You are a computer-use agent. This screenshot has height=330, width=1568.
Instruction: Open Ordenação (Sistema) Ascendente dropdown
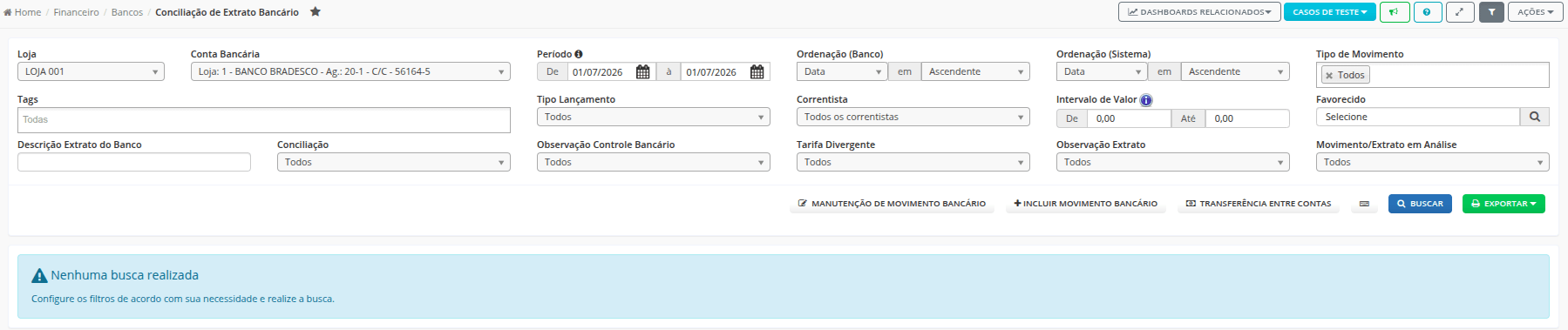point(1235,71)
